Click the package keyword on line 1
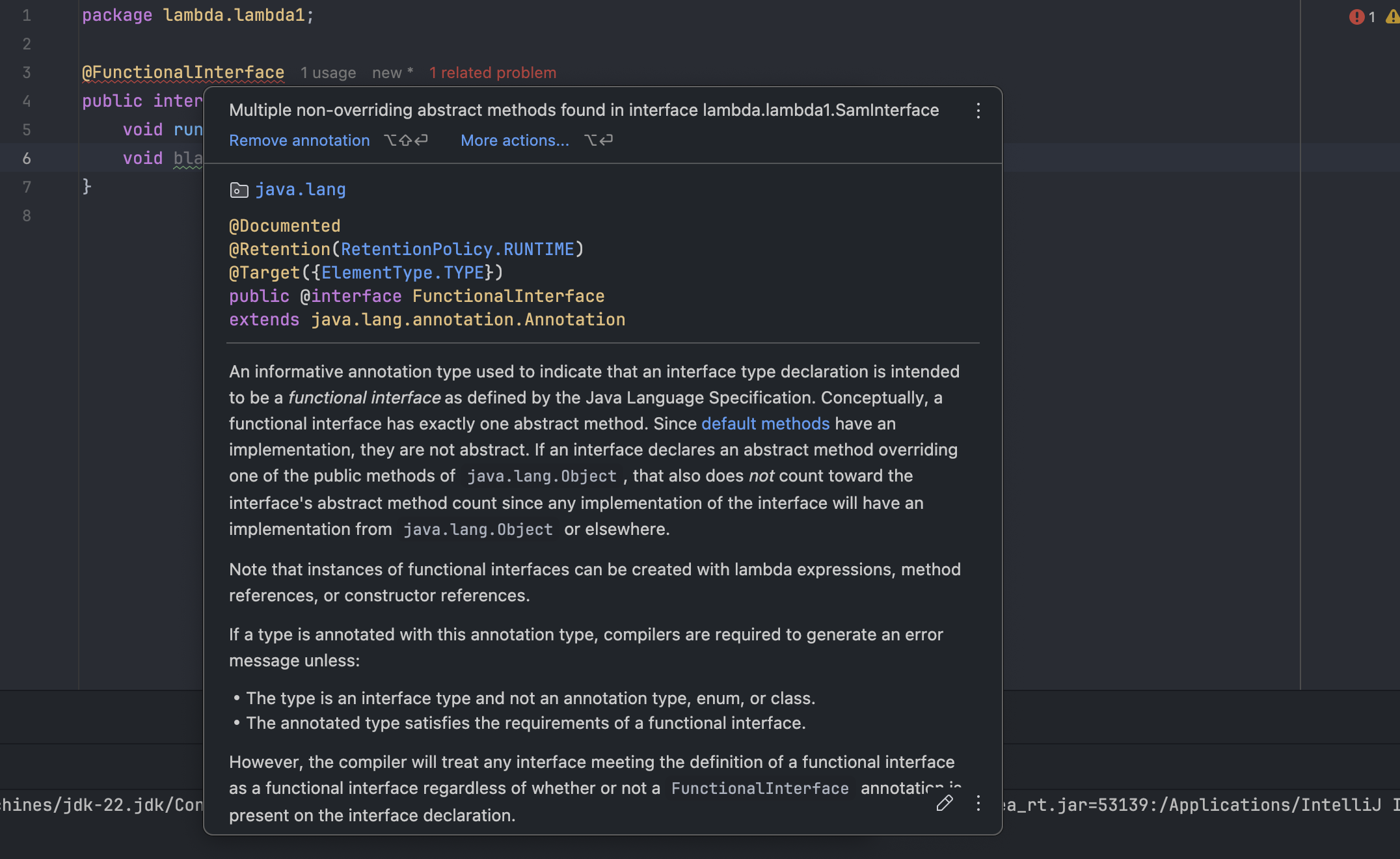1400x859 pixels. (x=117, y=15)
